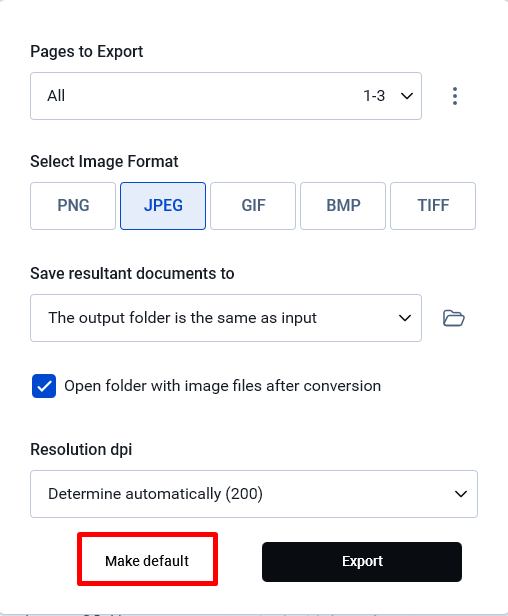This screenshot has height=616, width=508.
Task: Click the black Export button
Action: 362,562
